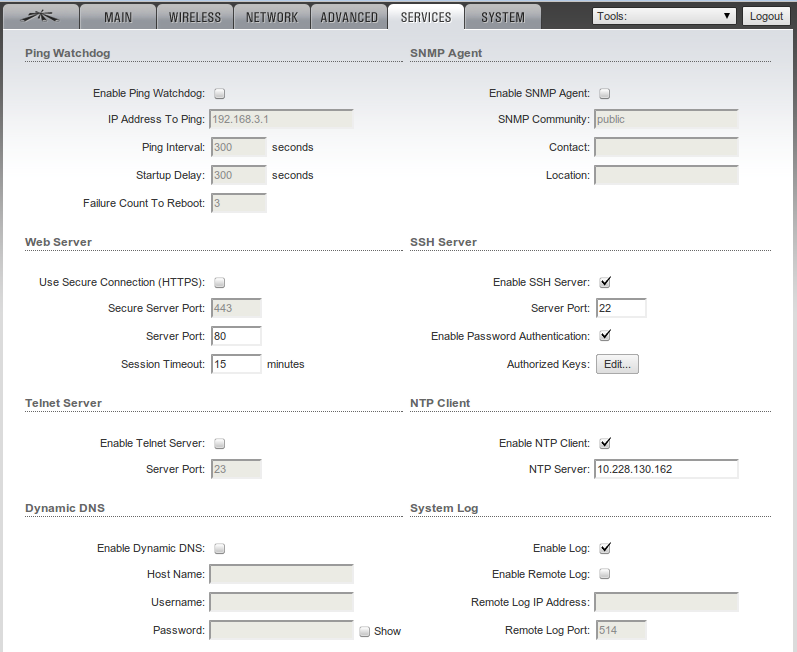Image resolution: width=797 pixels, height=652 pixels.
Task: Open the WIRELESS tab
Action: coord(195,17)
